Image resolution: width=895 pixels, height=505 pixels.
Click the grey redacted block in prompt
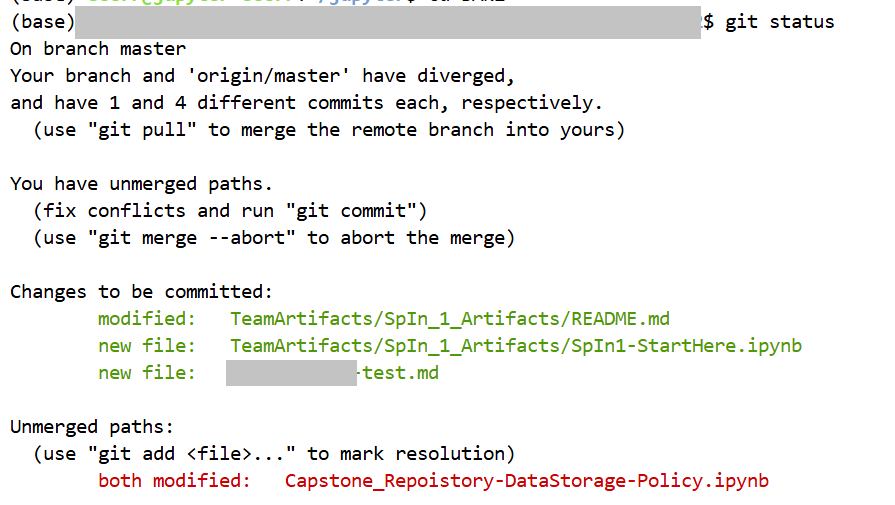[x=388, y=22]
